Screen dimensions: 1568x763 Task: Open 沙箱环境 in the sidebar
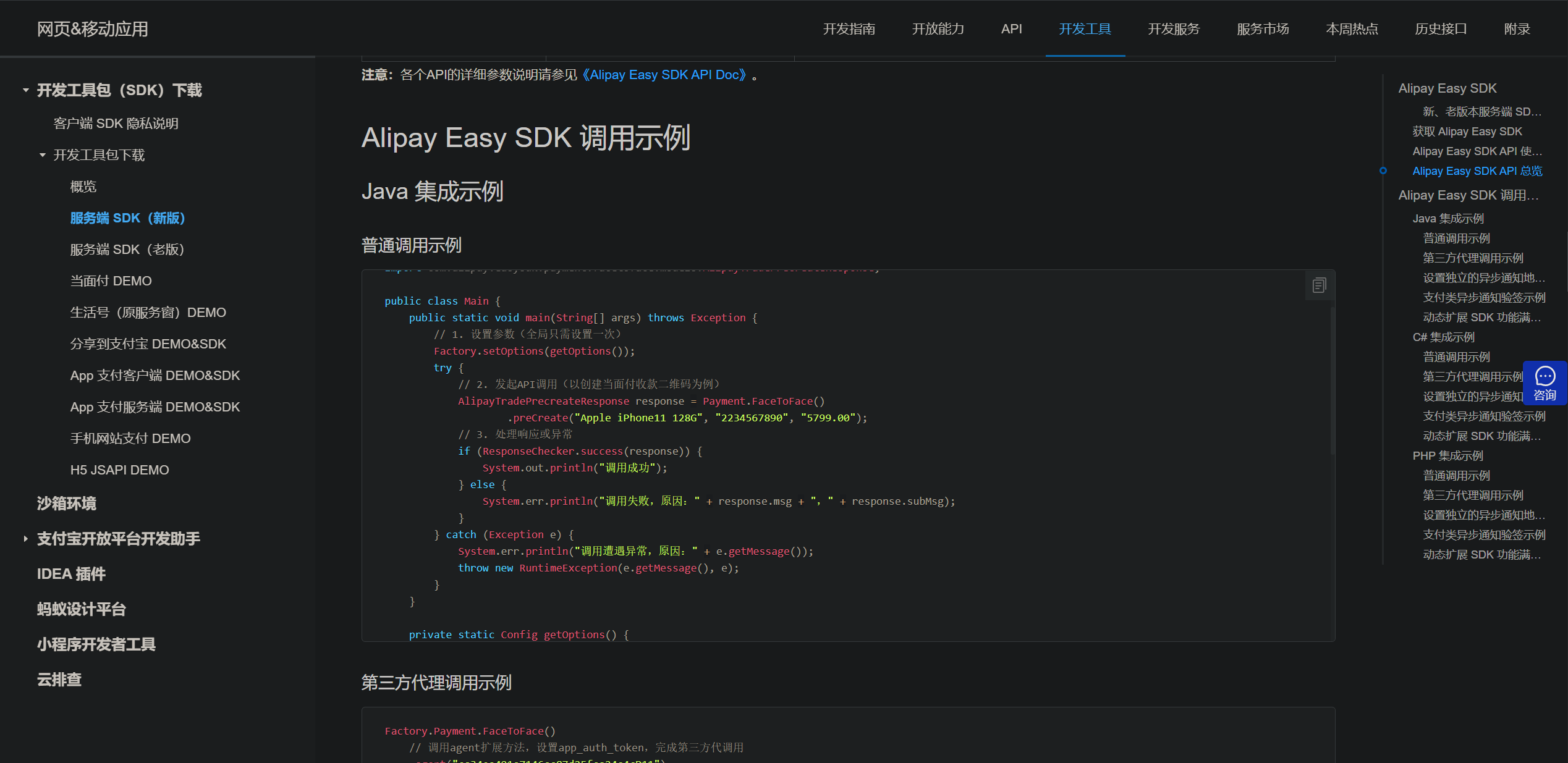(67, 504)
